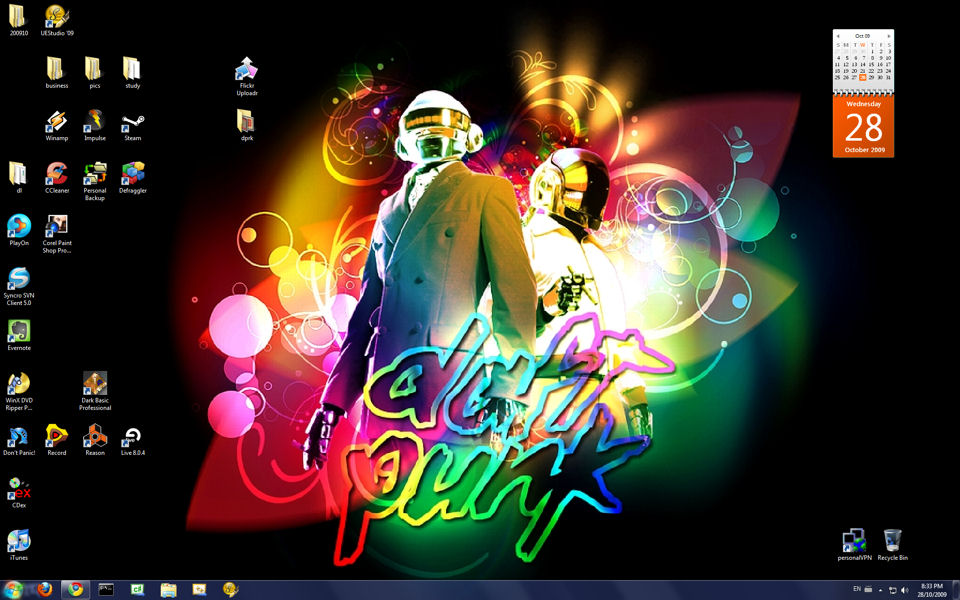Screen dimensions: 960x600
Task: Open the volume speaker tray icon
Action: click(x=905, y=590)
